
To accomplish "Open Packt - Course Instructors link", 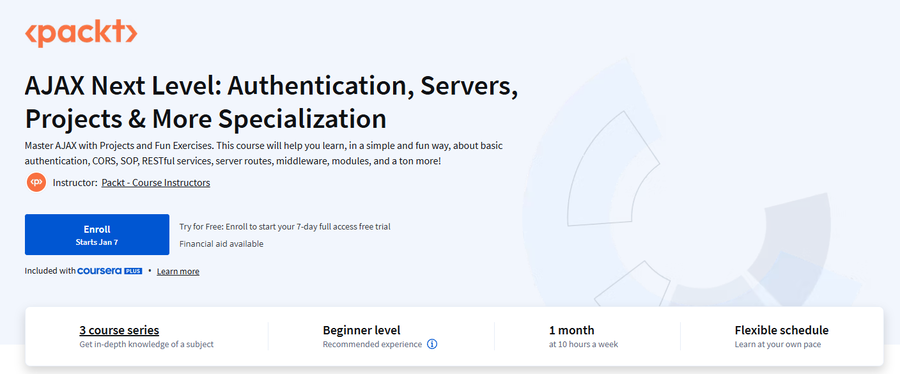I will pyautogui.click(x=156, y=183).
